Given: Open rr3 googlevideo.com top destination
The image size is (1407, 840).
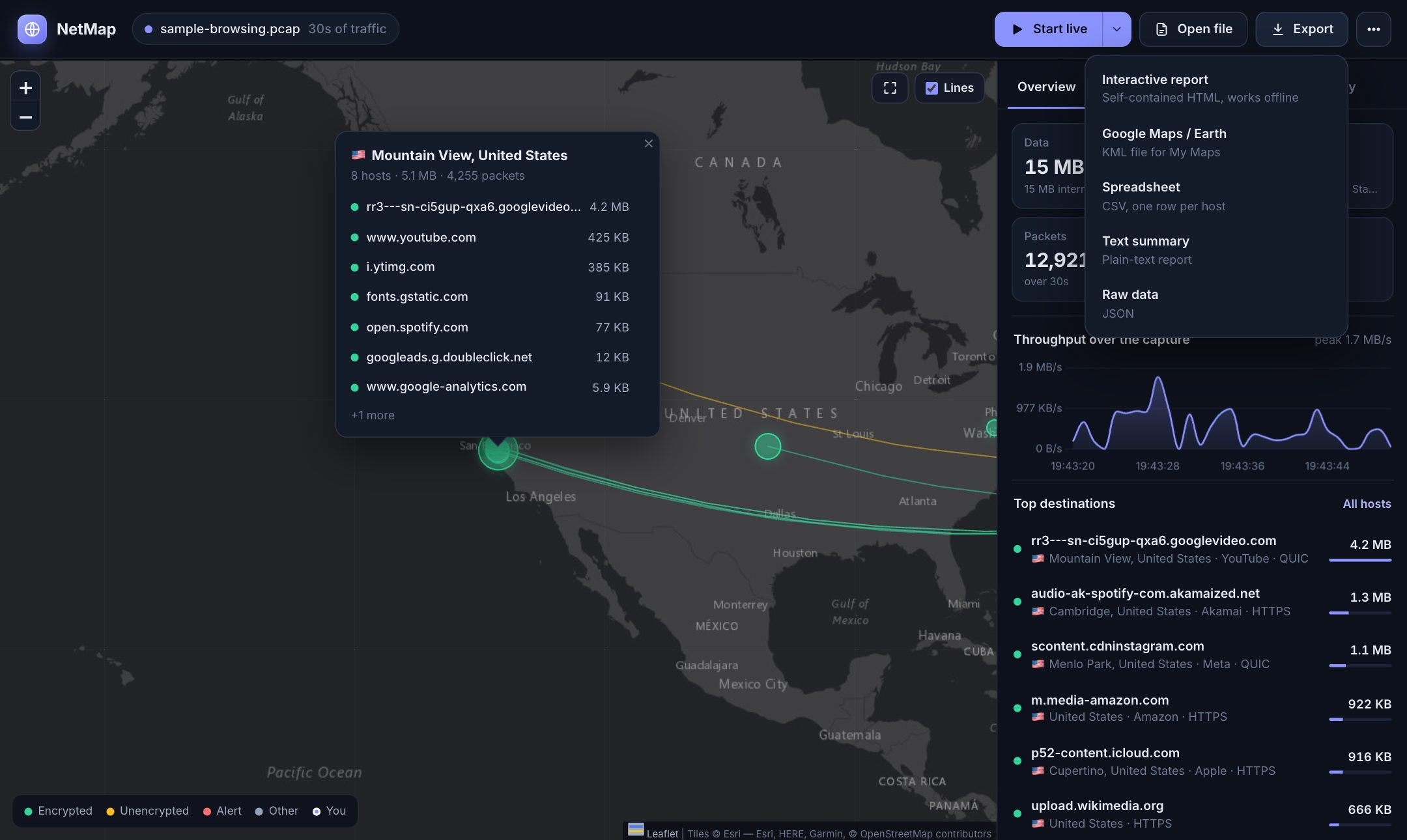Looking at the screenshot, I should pos(1202,549).
